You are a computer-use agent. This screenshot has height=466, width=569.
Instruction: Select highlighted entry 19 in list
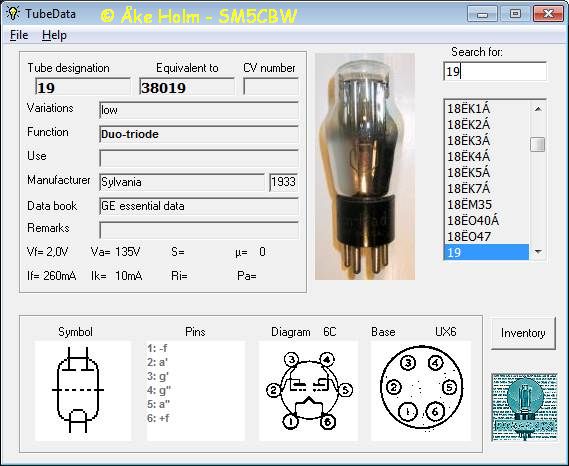point(486,252)
